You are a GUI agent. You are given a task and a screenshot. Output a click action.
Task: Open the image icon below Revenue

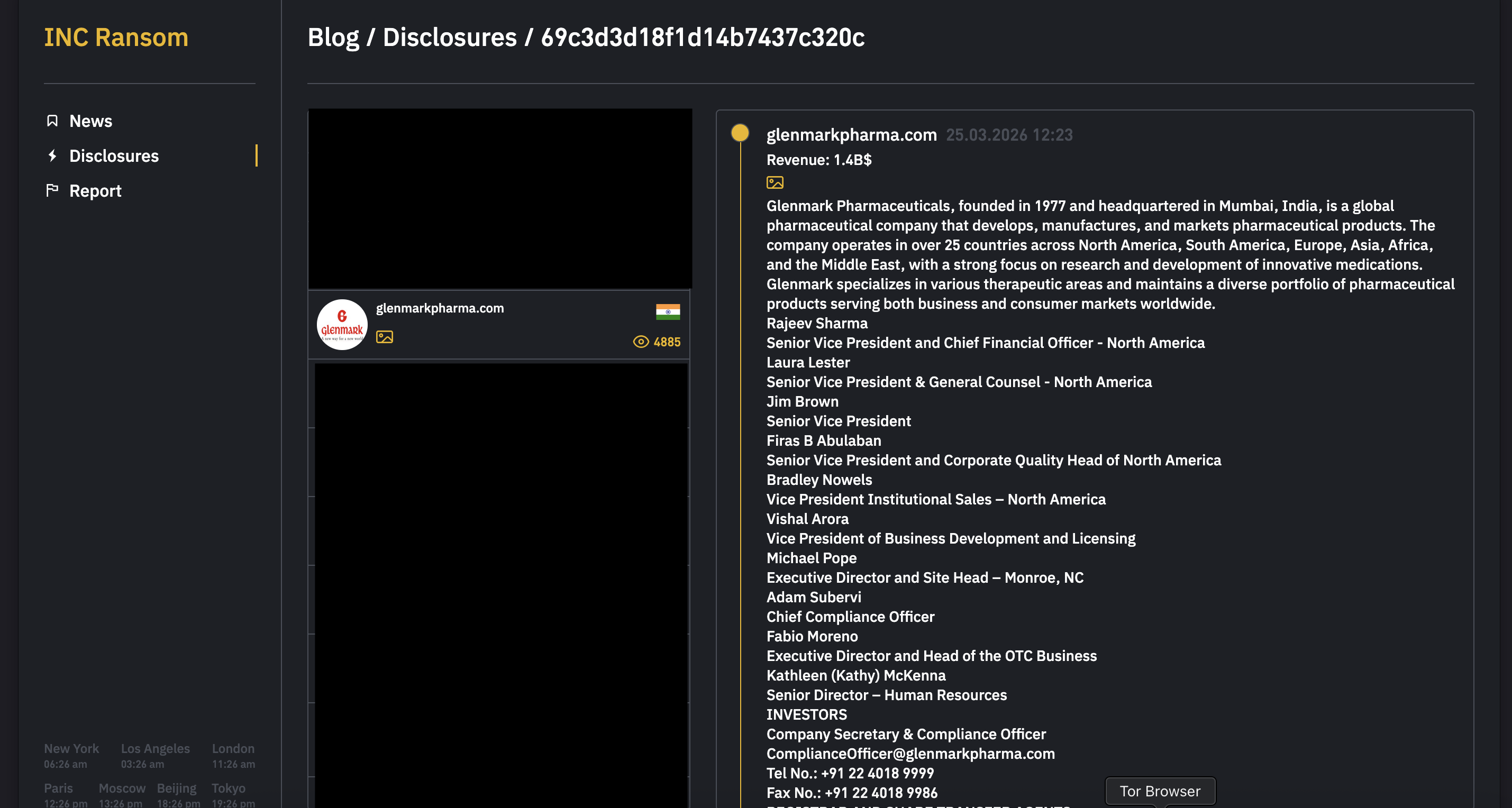click(775, 182)
